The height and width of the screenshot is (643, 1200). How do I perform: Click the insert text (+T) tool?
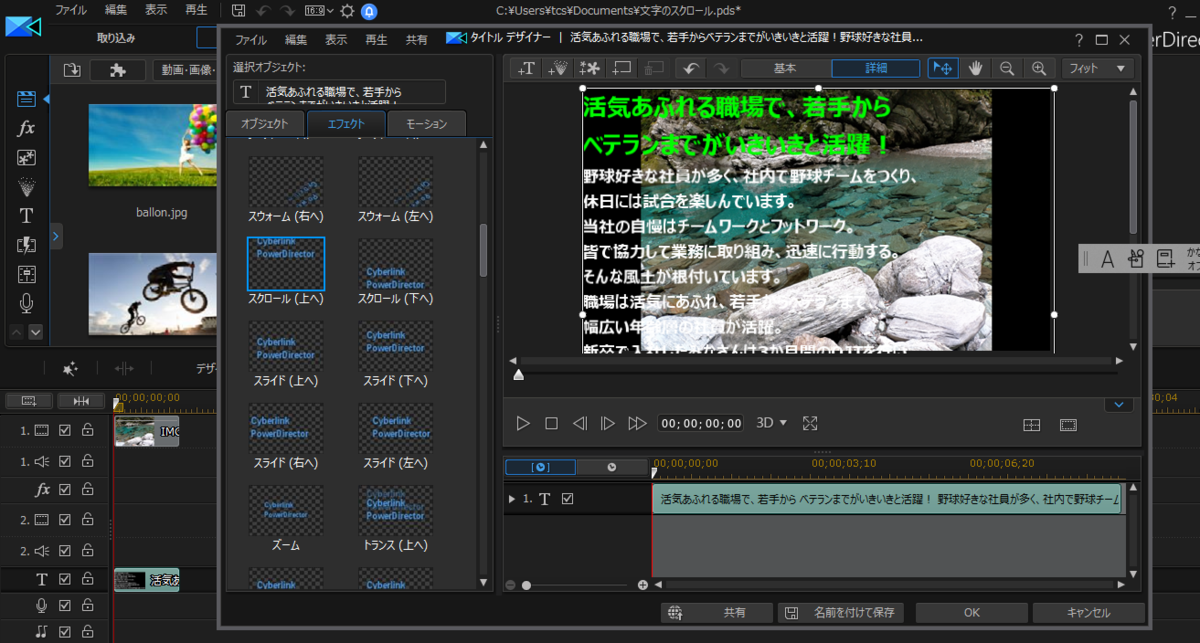(x=527, y=68)
